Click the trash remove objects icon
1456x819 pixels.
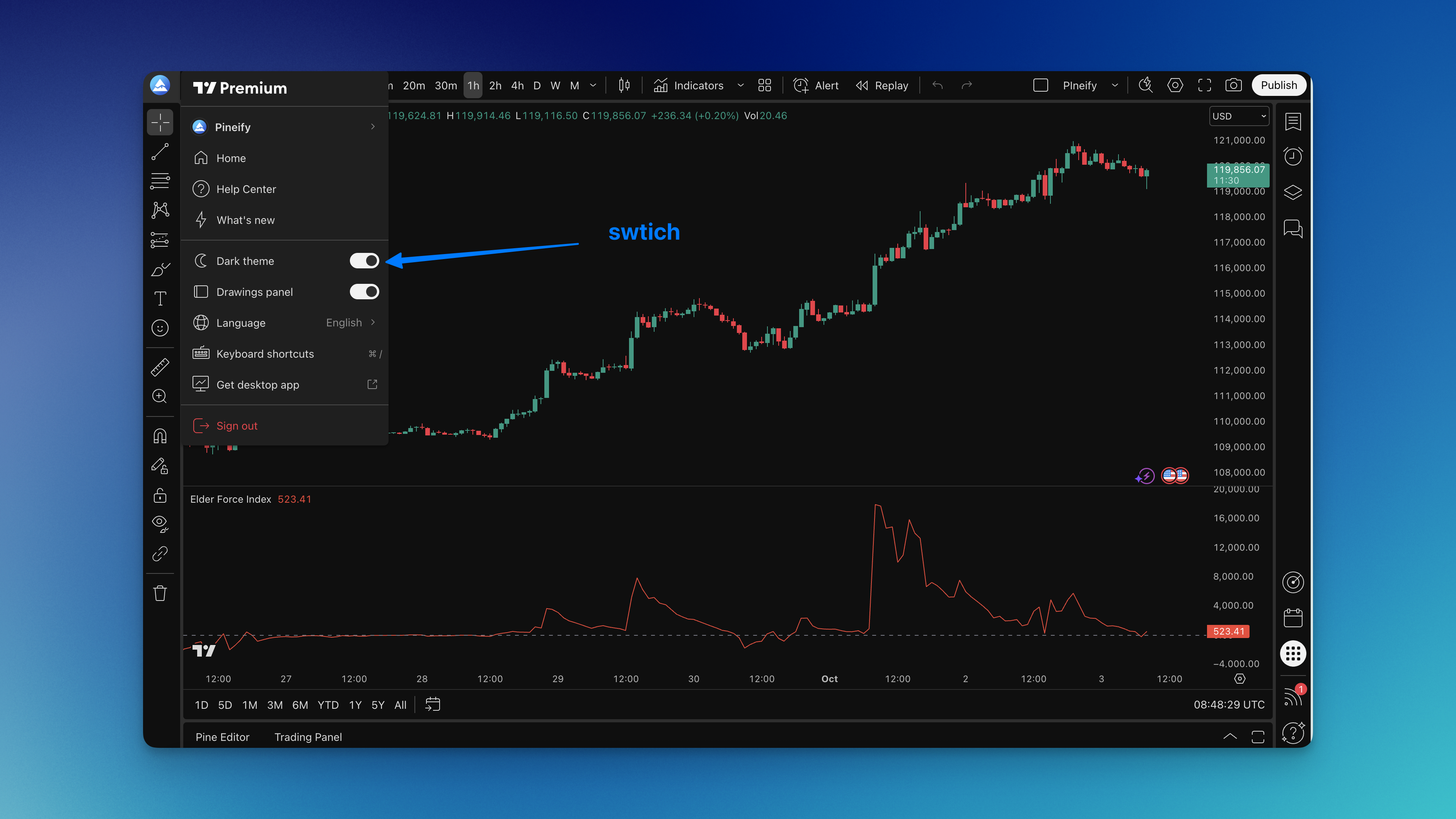tap(160, 593)
